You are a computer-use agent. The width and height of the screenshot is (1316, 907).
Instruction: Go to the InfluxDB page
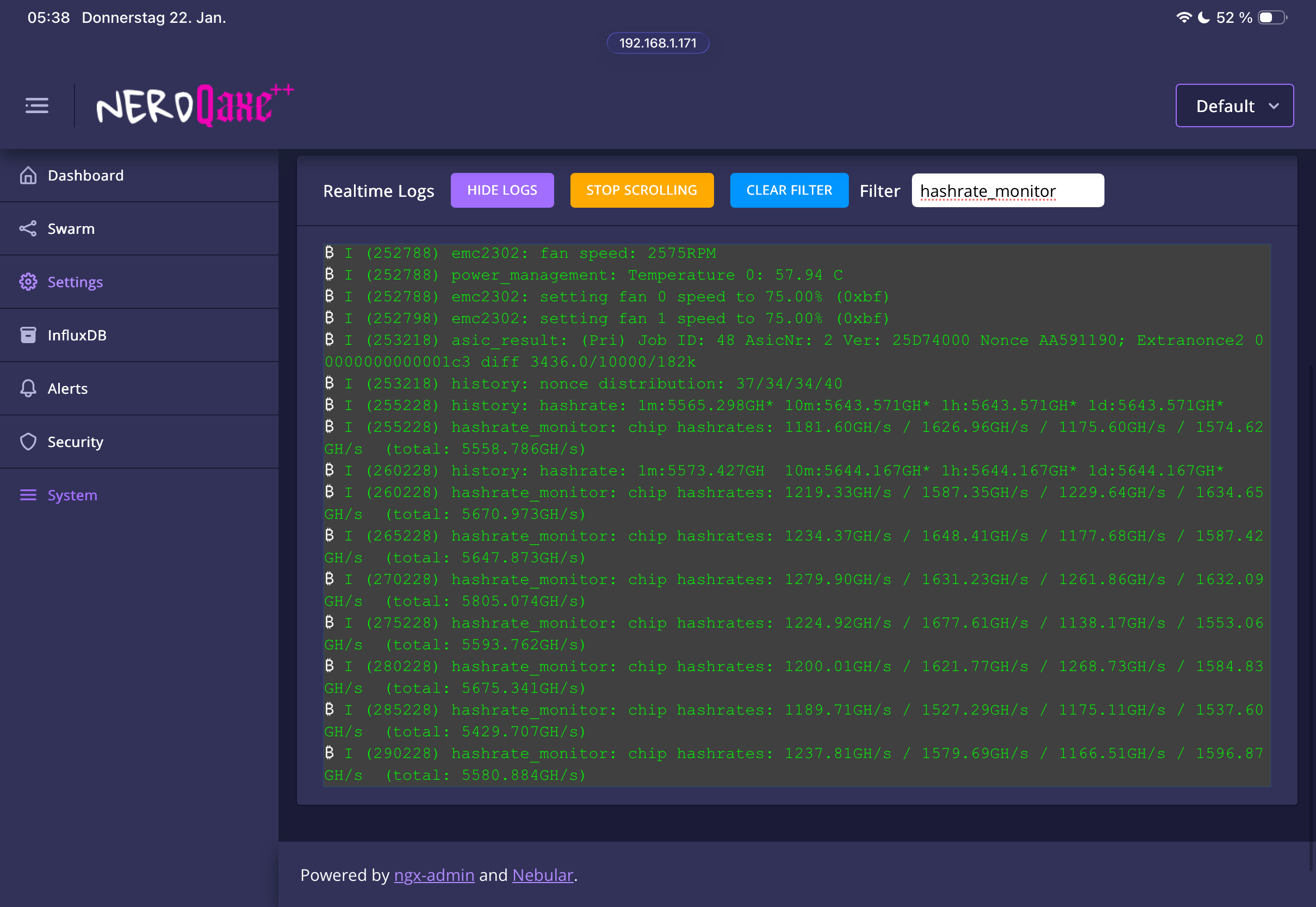click(77, 336)
